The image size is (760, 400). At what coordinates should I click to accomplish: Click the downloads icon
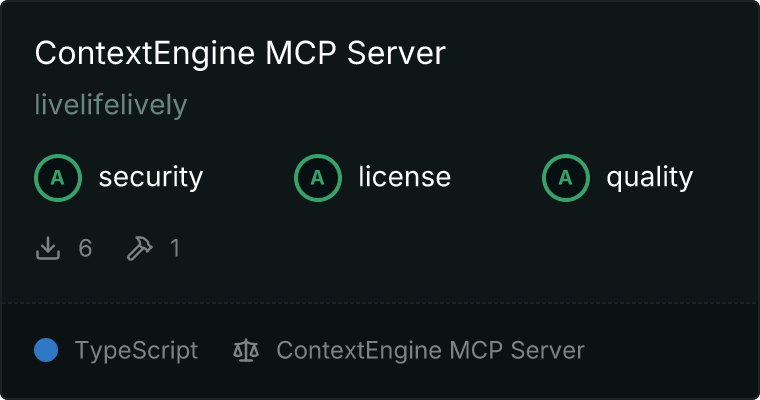48,248
